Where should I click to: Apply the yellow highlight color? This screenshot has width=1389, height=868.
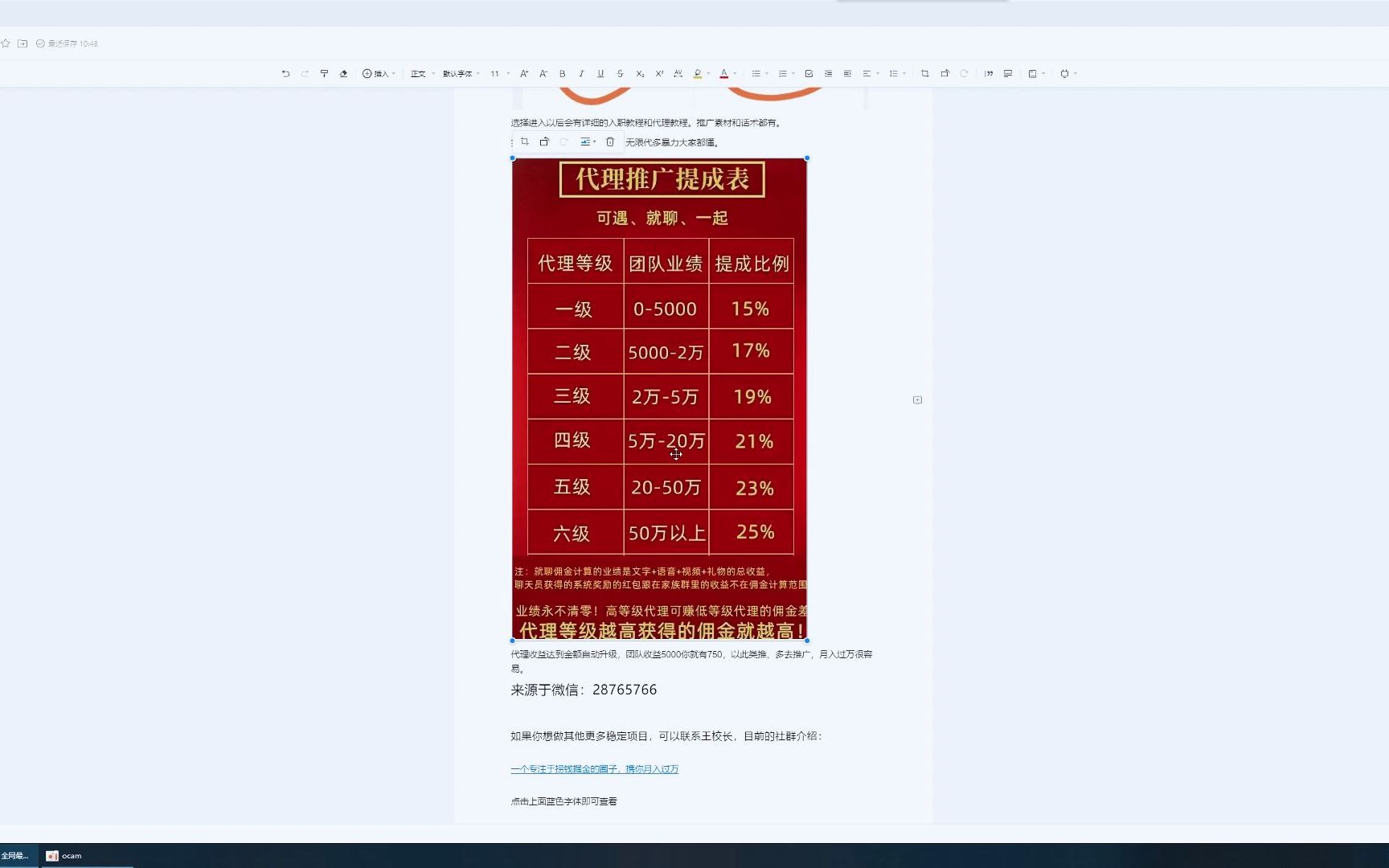point(697,73)
